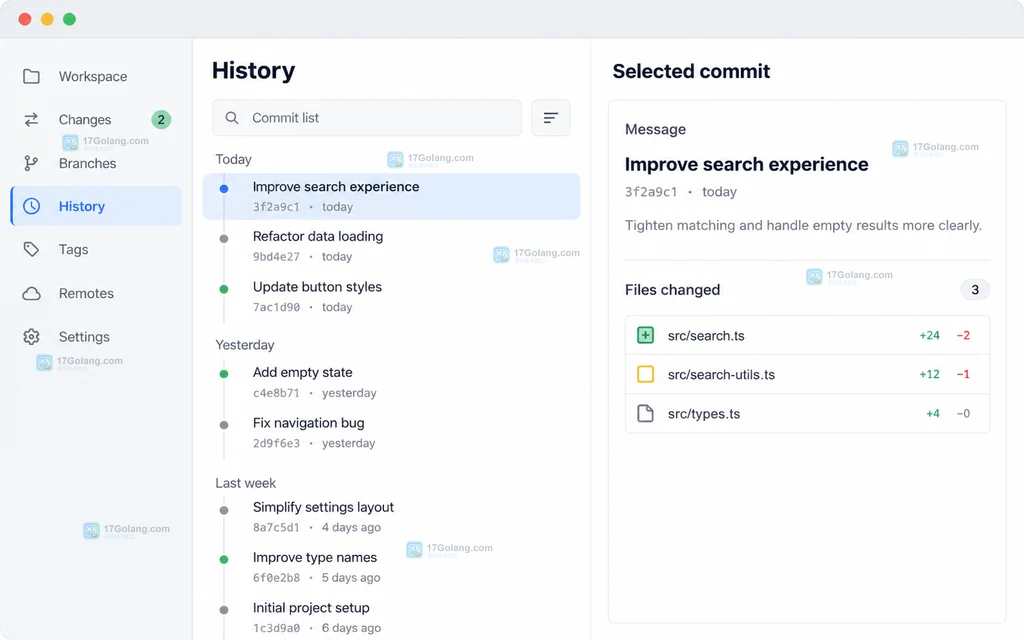Screen dimensions: 1024x640
Task: Go to the Changes section
Action: pyautogui.click(x=96, y=120)
